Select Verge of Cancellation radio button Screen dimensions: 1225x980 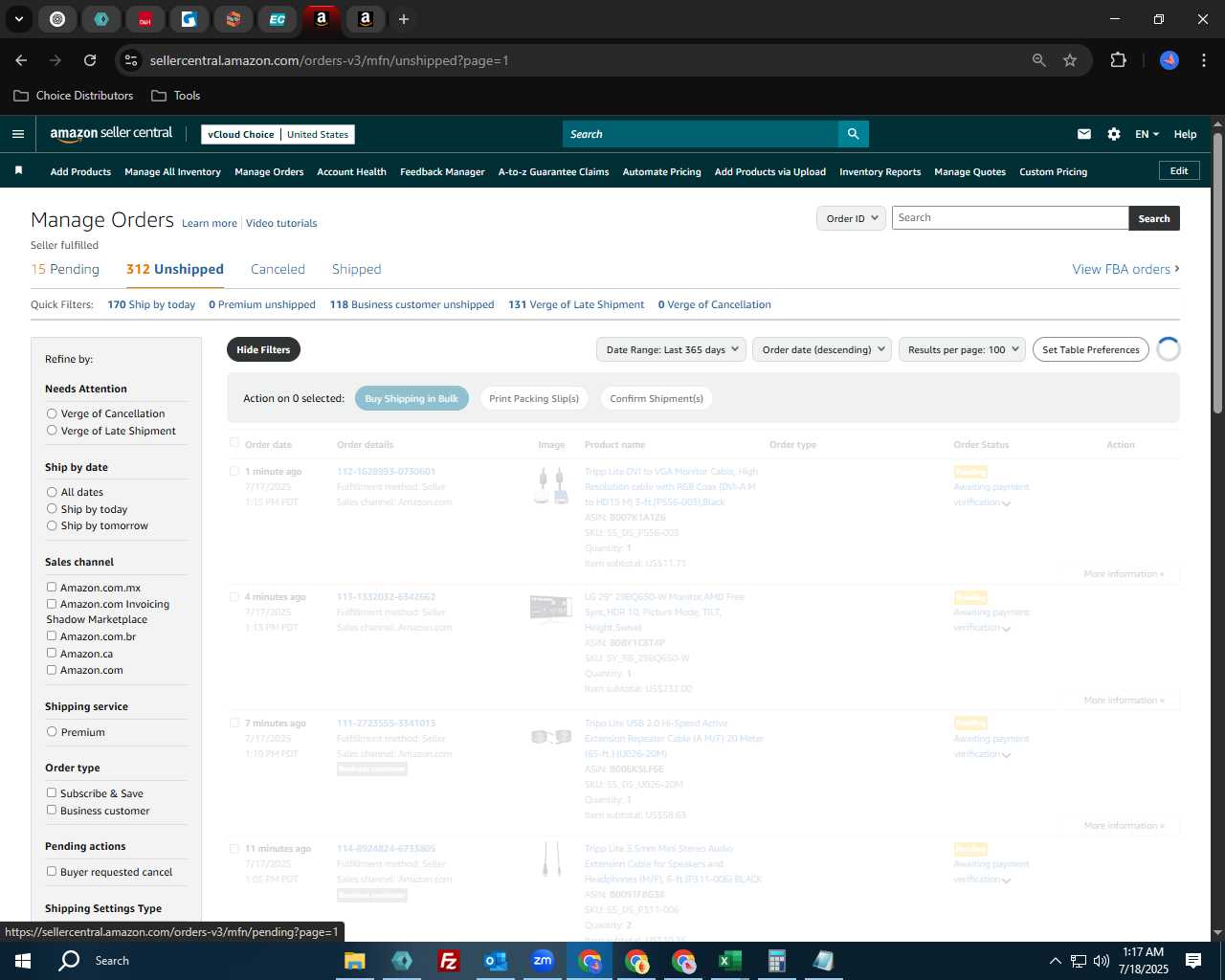click(x=52, y=413)
